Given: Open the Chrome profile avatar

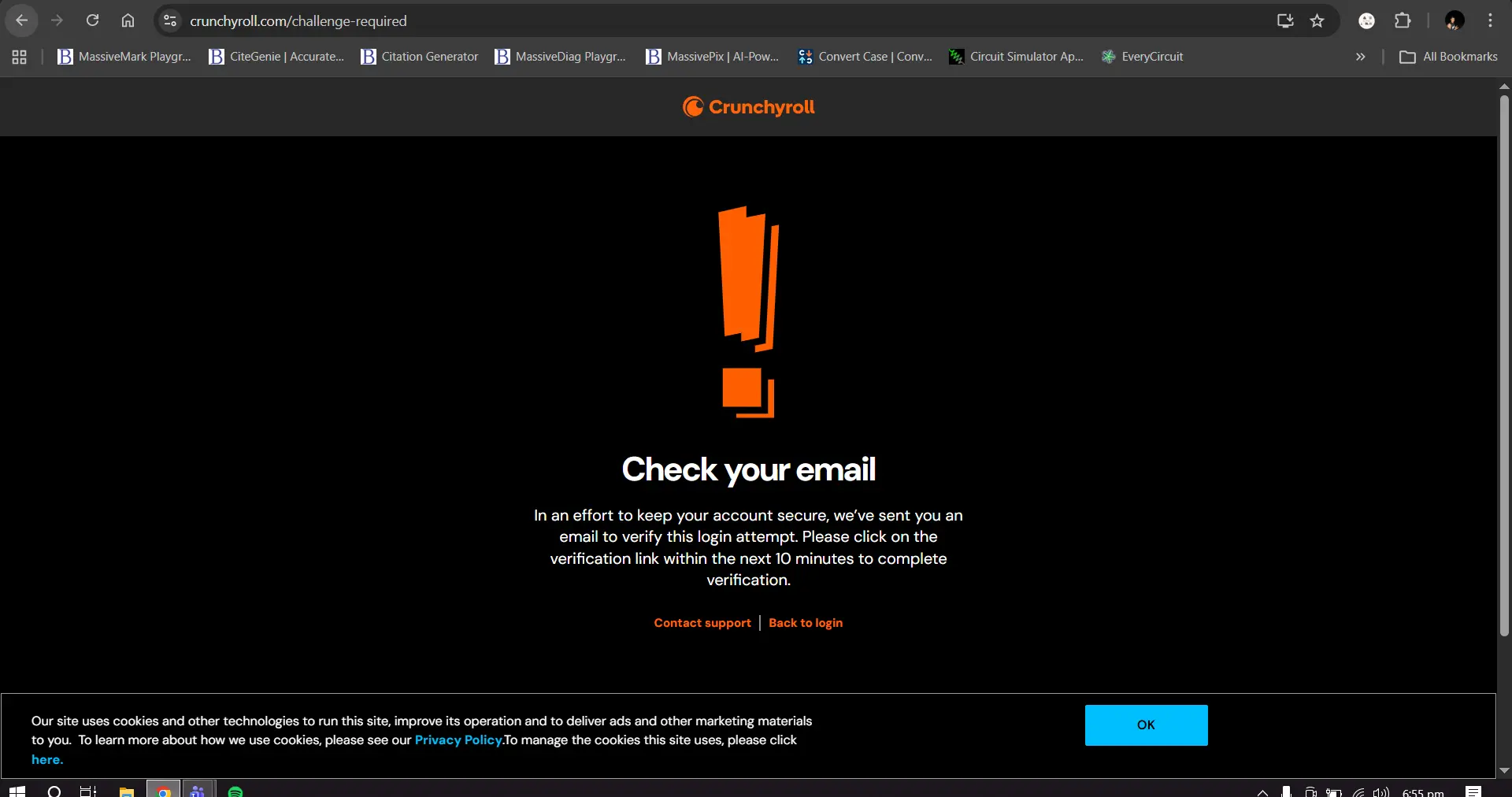Looking at the screenshot, I should pyautogui.click(x=1455, y=20).
